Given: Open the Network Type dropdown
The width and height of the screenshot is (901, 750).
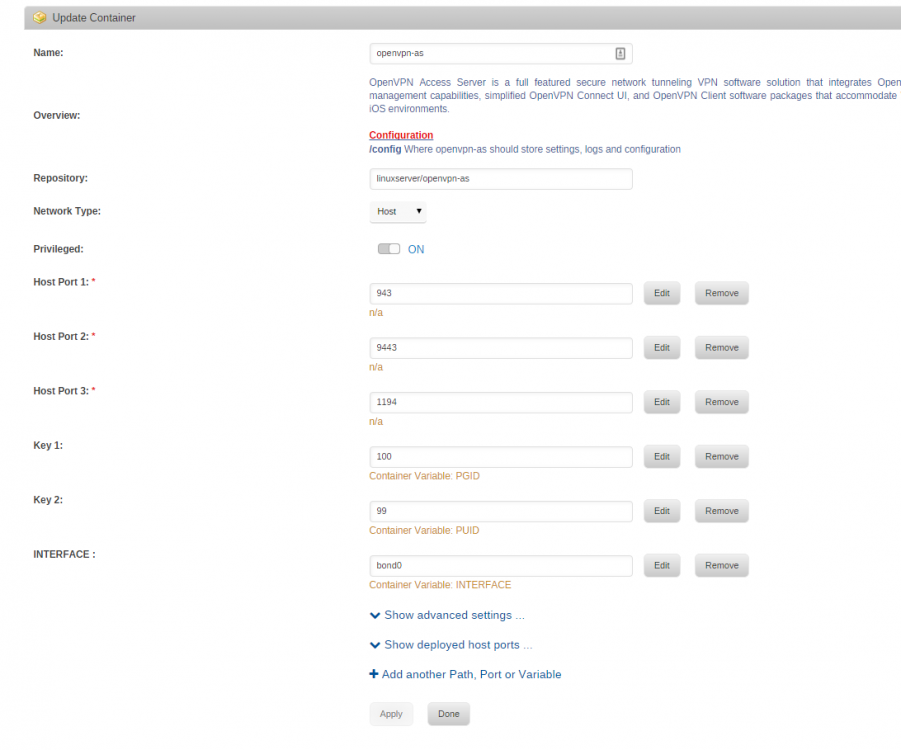Looking at the screenshot, I should pos(398,211).
